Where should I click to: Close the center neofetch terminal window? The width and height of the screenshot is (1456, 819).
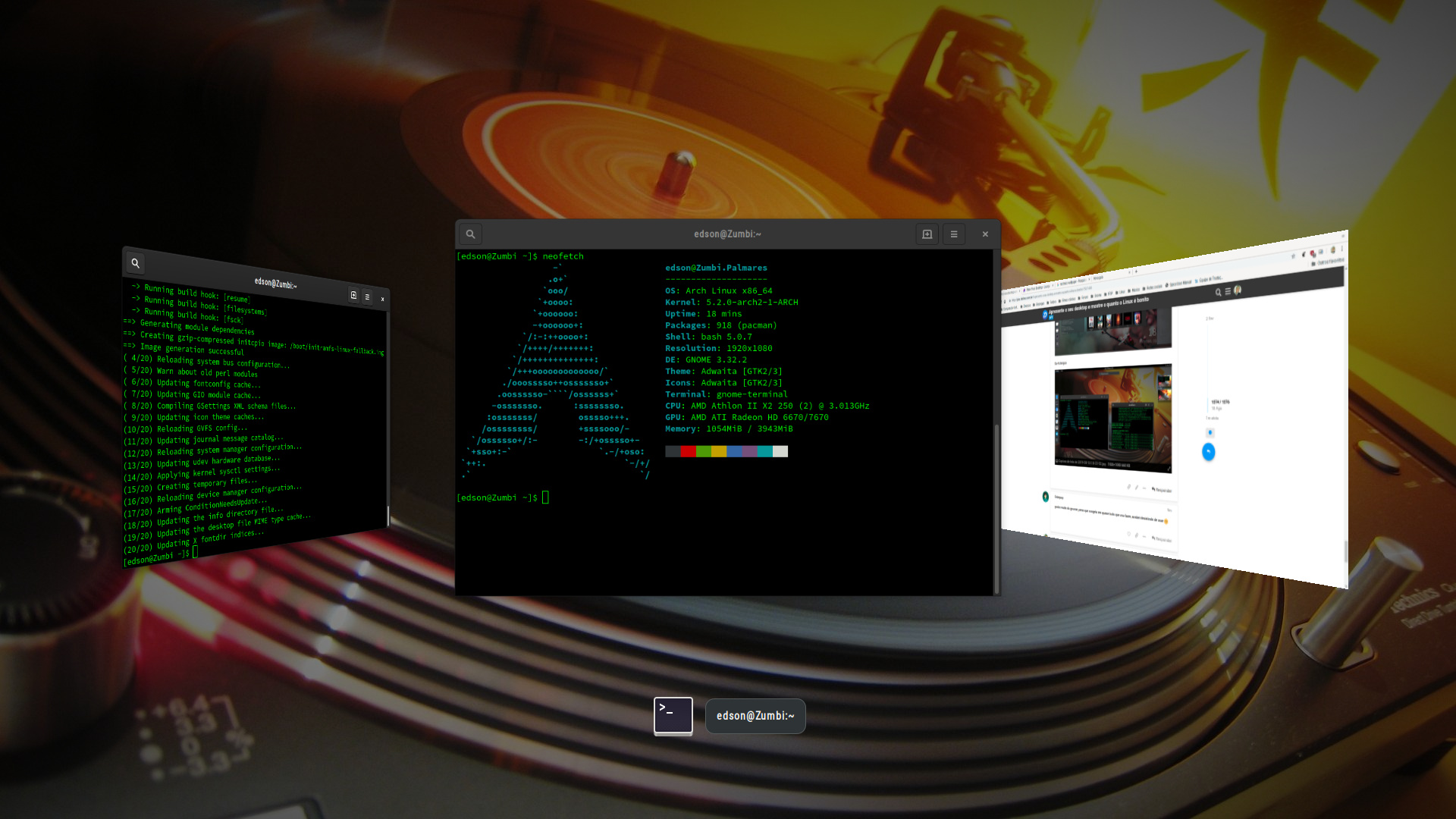click(985, 234)
